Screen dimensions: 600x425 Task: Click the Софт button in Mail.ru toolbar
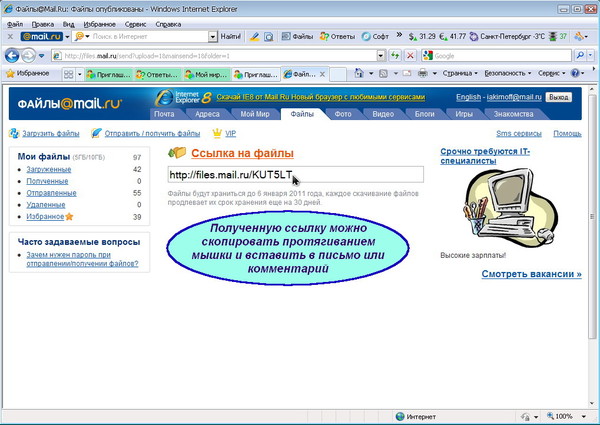pos(375,37)
